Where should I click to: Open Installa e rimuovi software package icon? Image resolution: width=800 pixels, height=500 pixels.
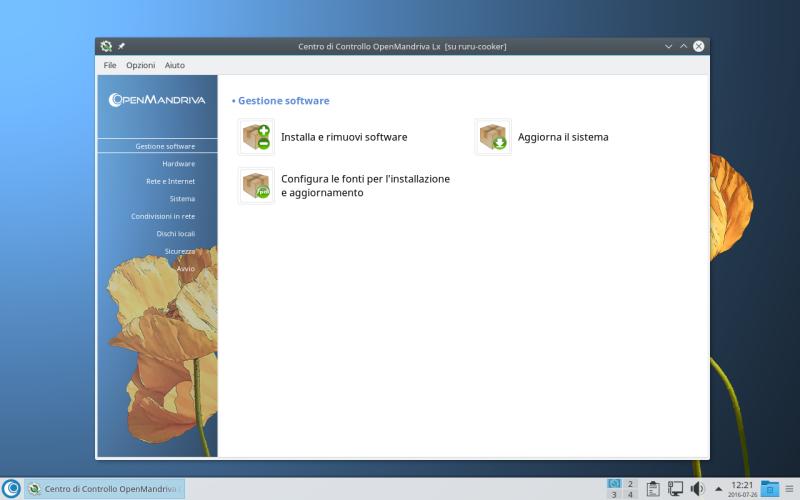click(256, 137)
